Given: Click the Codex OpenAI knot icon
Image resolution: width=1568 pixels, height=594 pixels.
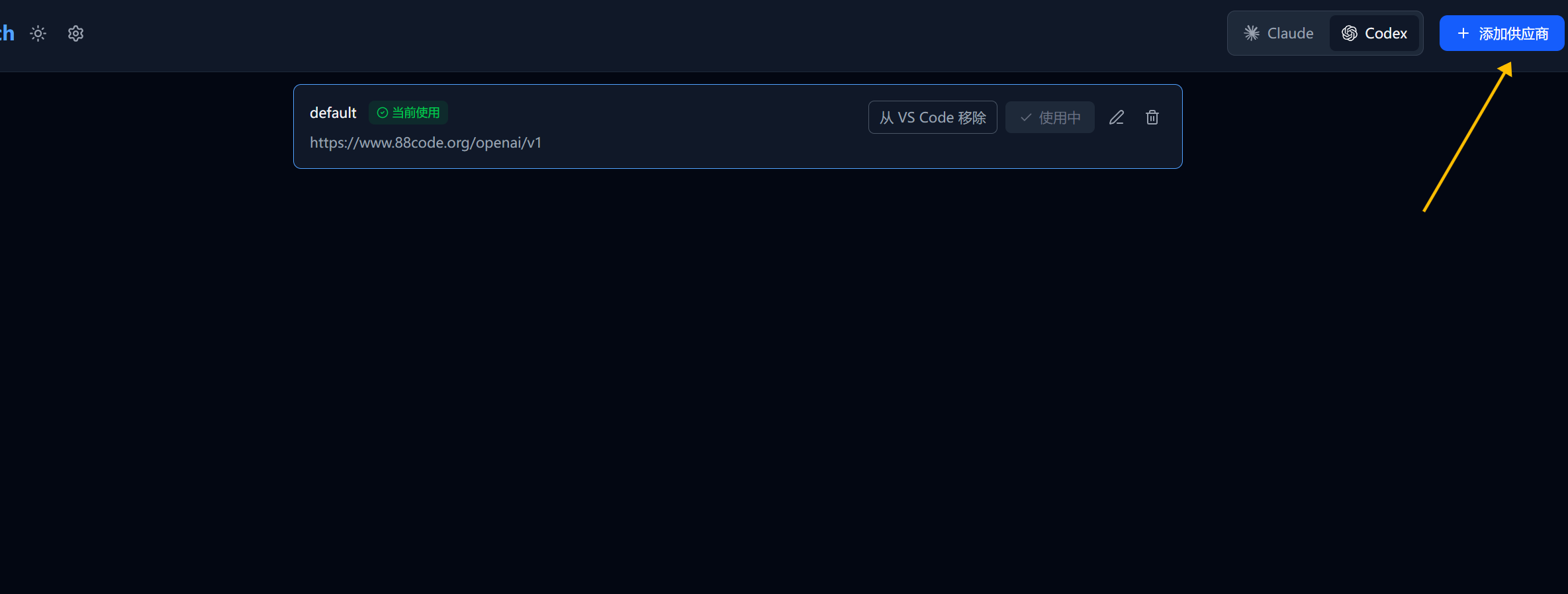Looking at the screenshot, I should pos(1350,33).
